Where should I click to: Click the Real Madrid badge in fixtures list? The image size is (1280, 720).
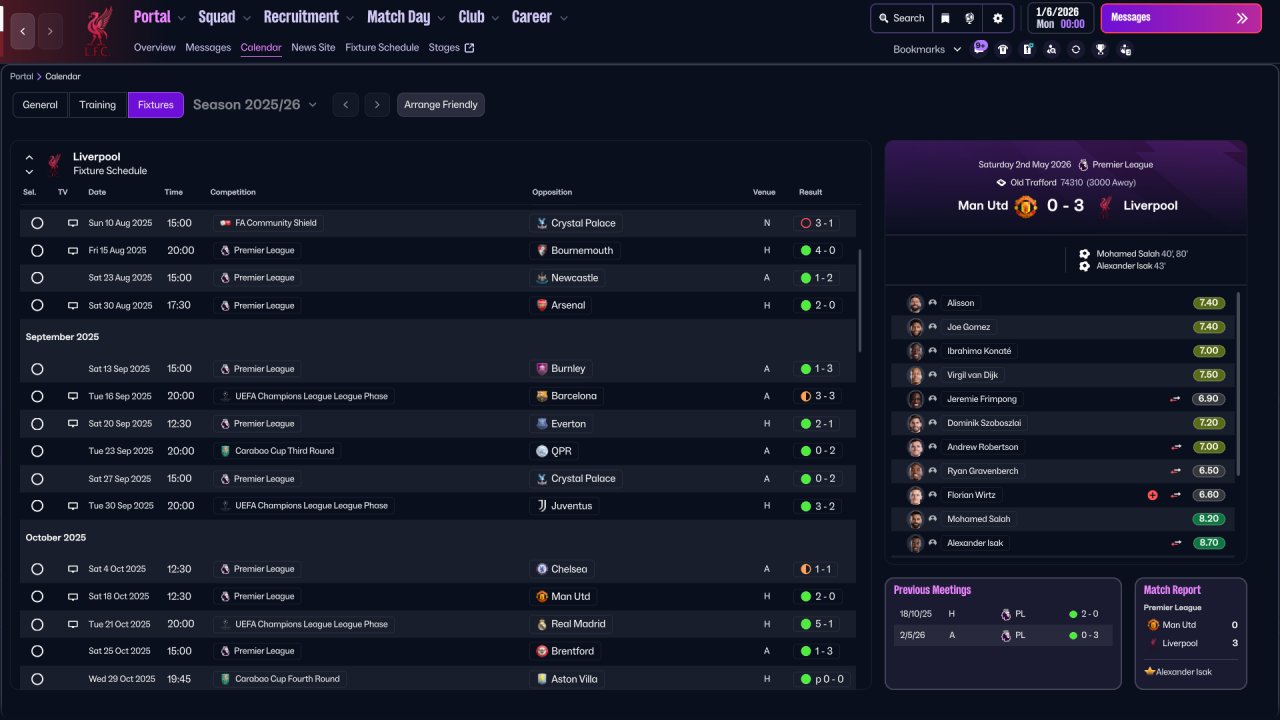coord(541,624)
